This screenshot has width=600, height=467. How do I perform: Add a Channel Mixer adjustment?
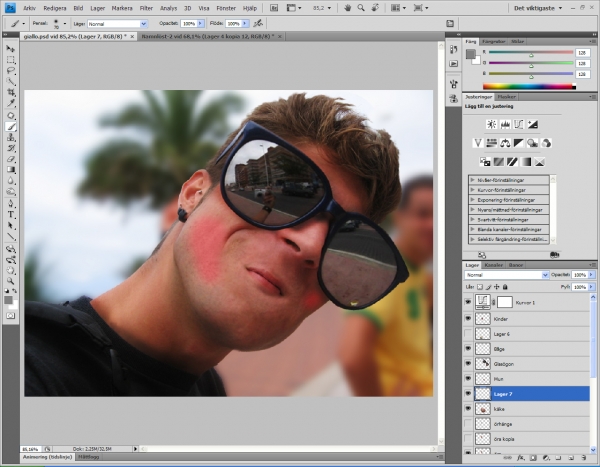tap(546, 143)
